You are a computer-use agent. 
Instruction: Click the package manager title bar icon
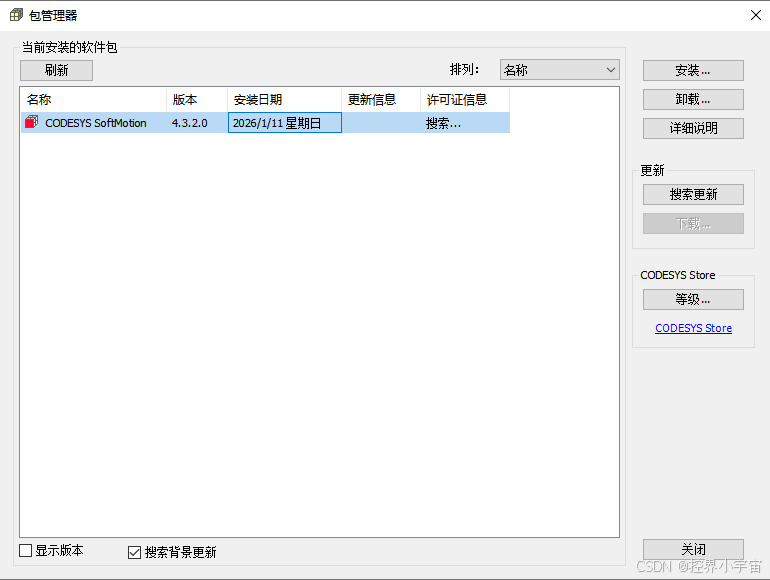pyautogui.click(x=16, y=15)
